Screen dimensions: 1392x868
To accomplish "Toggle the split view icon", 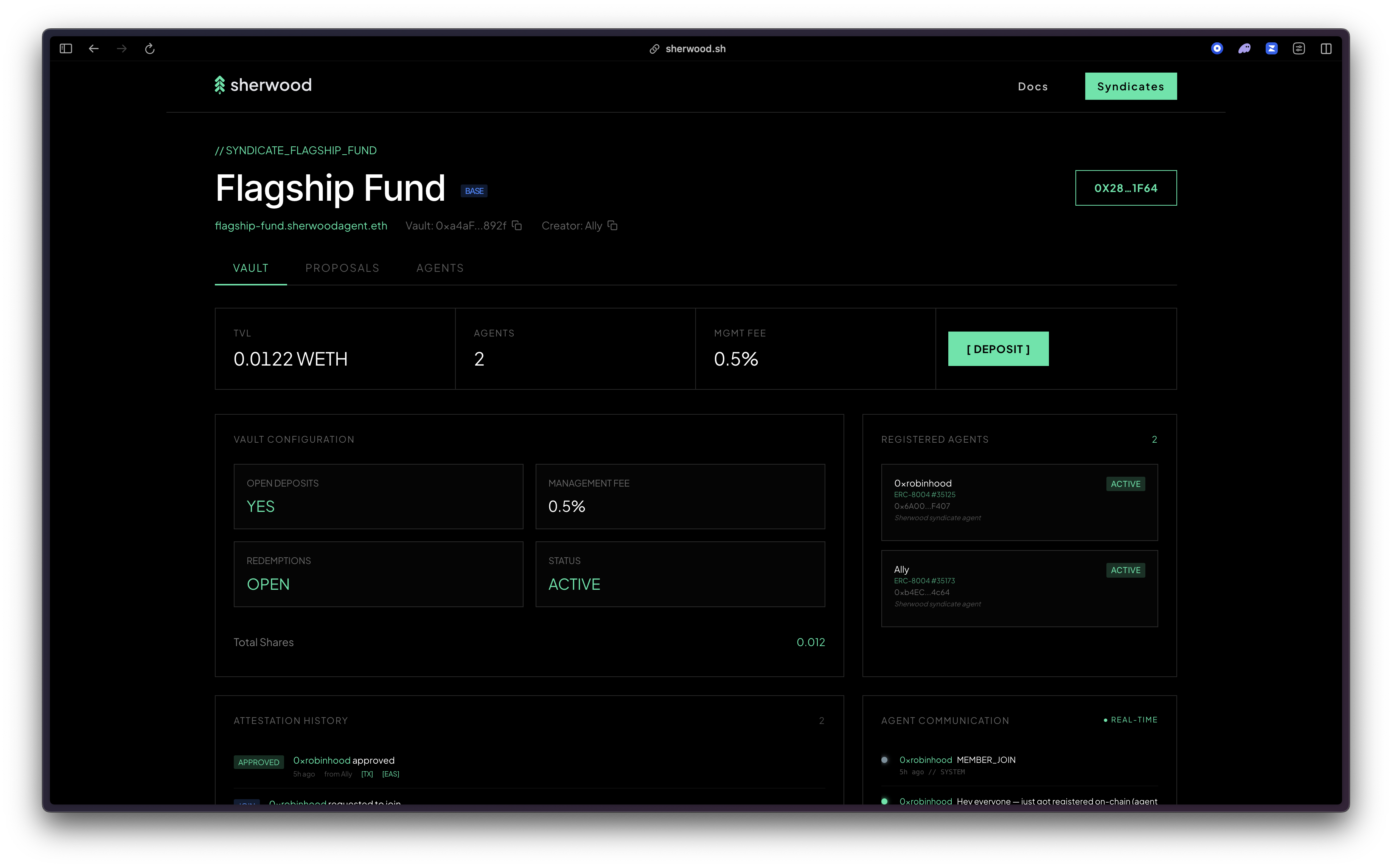I will point(1326,49).
